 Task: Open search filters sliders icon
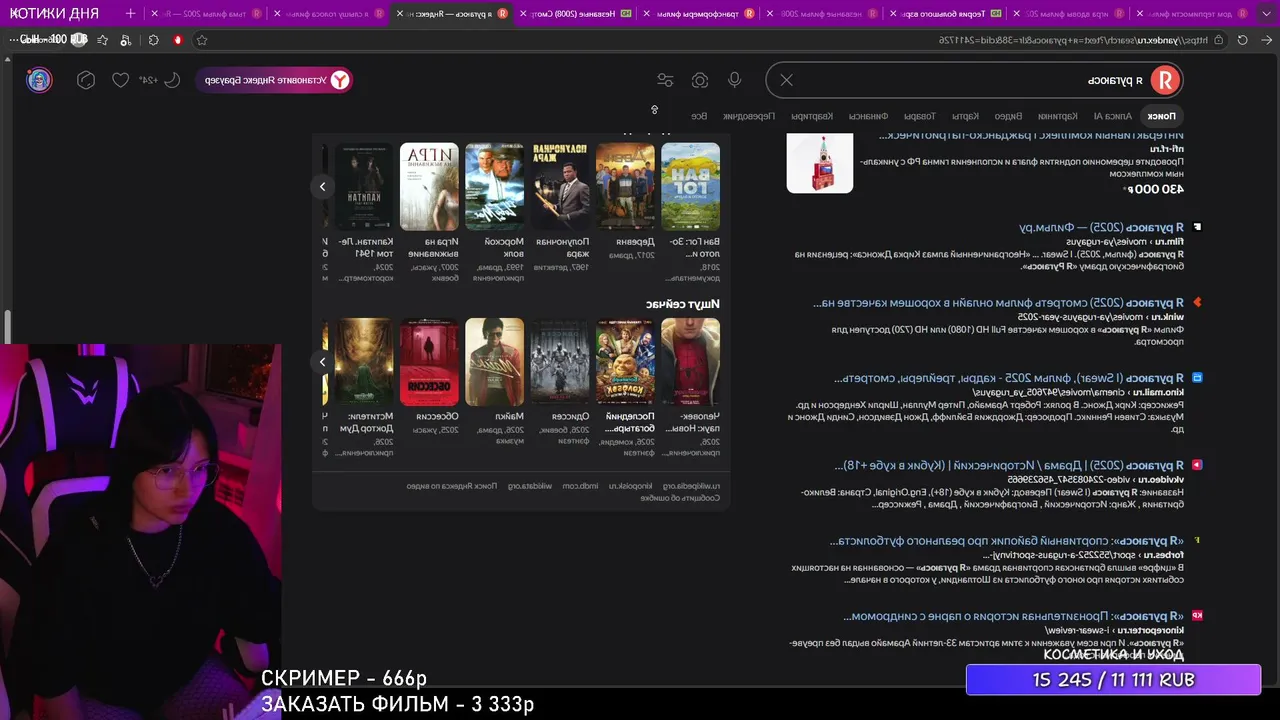[665, 80]
